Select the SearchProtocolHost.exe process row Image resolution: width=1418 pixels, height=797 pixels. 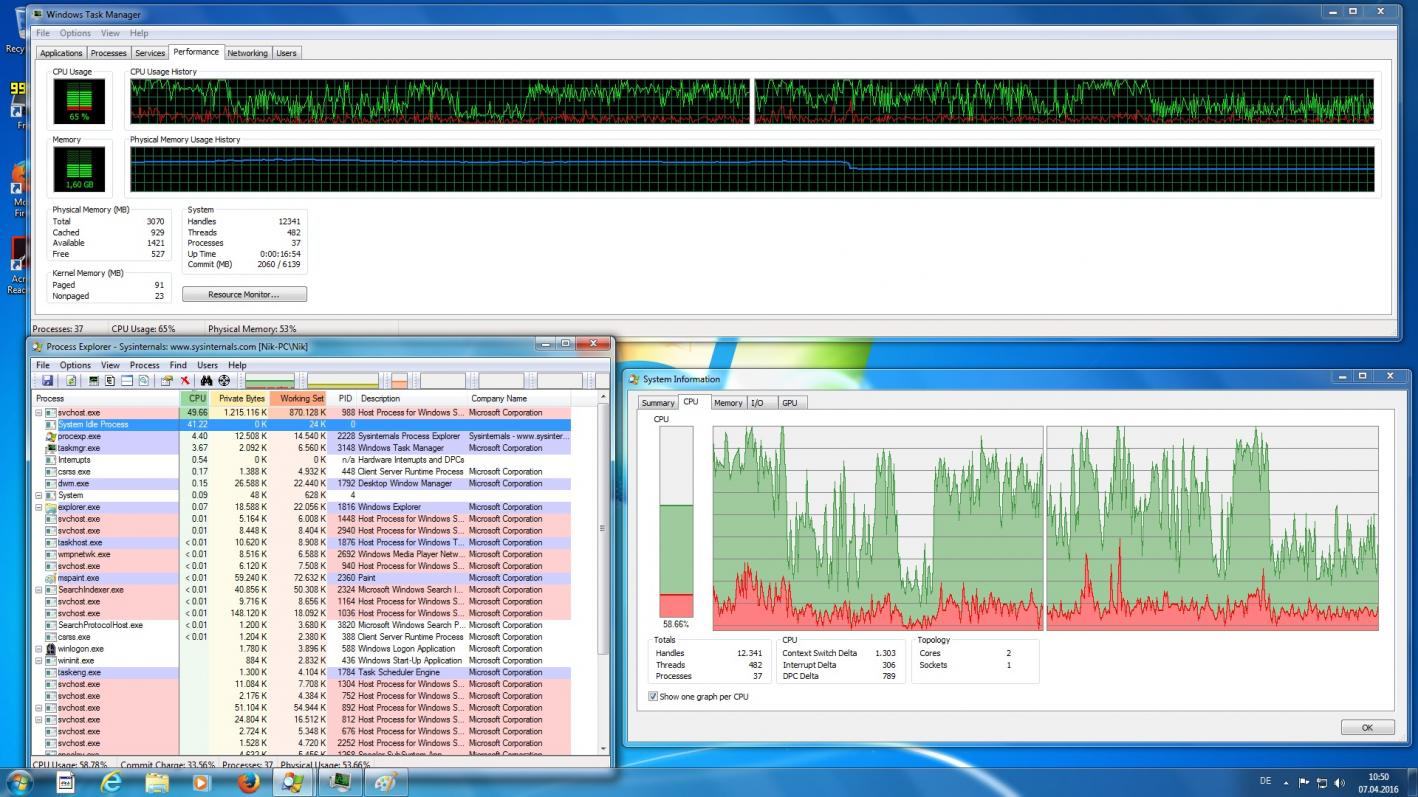(303, 625)
